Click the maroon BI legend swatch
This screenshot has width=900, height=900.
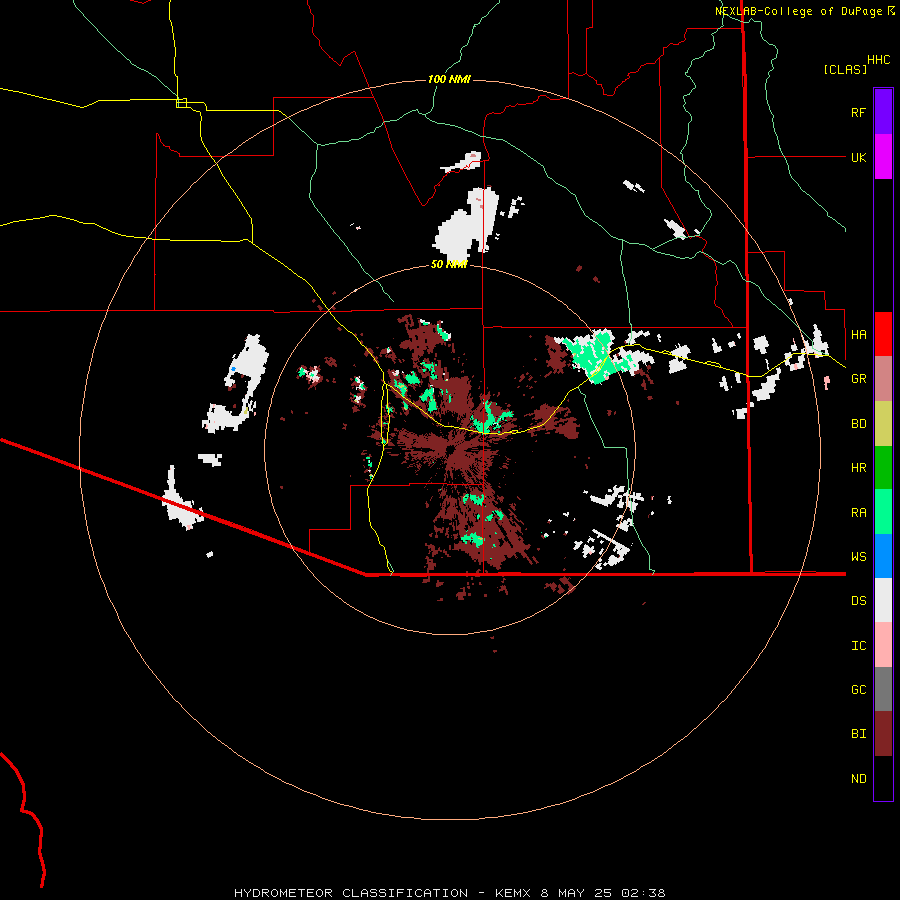(883, 734)
